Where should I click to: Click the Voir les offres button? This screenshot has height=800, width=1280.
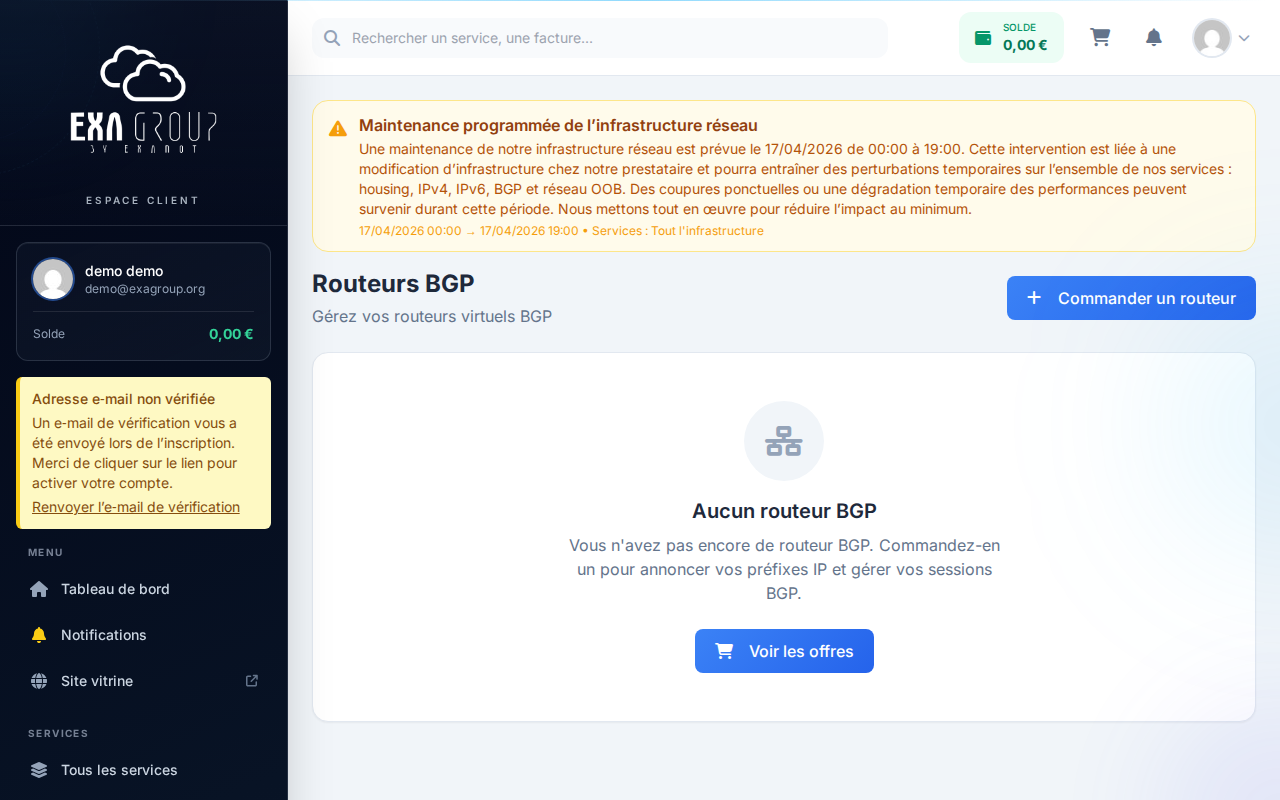(784, 651)
